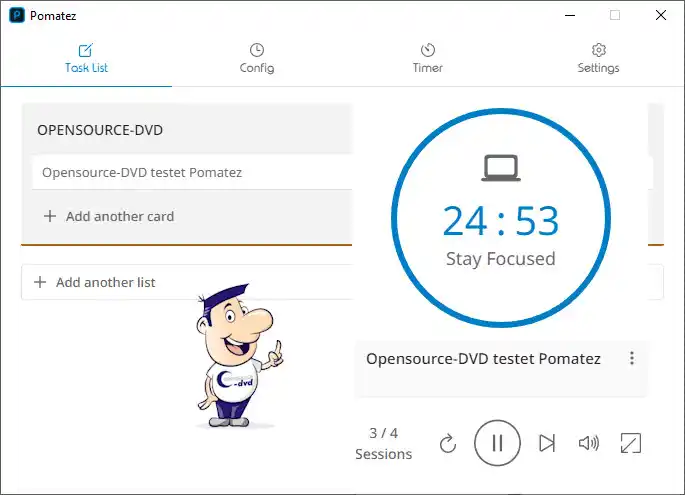Reset the timer with the circular arrow icon
Screen dimensions: 685x495
448,443
